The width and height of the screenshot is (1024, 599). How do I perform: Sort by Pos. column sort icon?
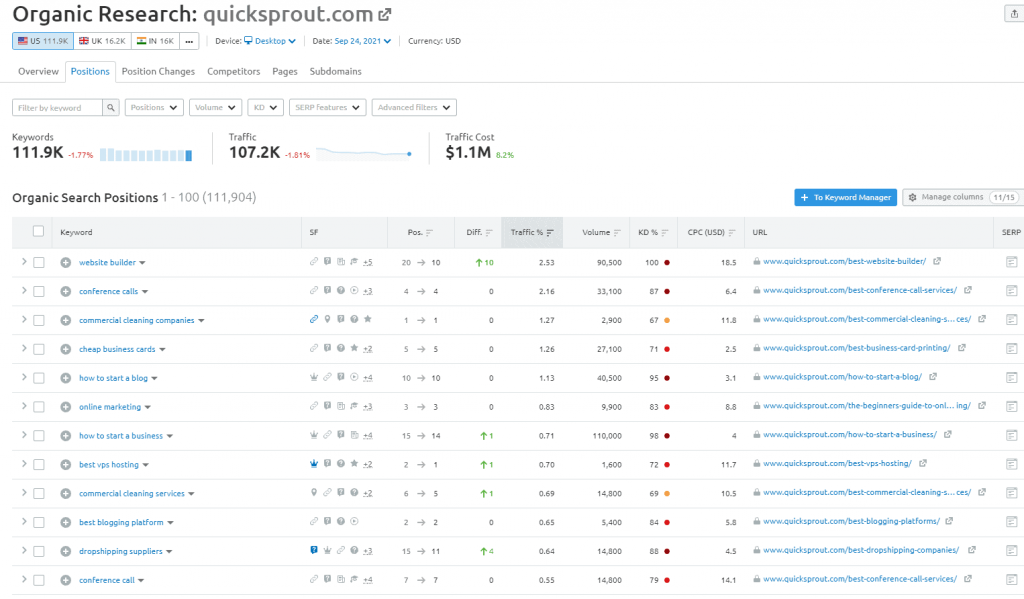[x=430, y=233]
